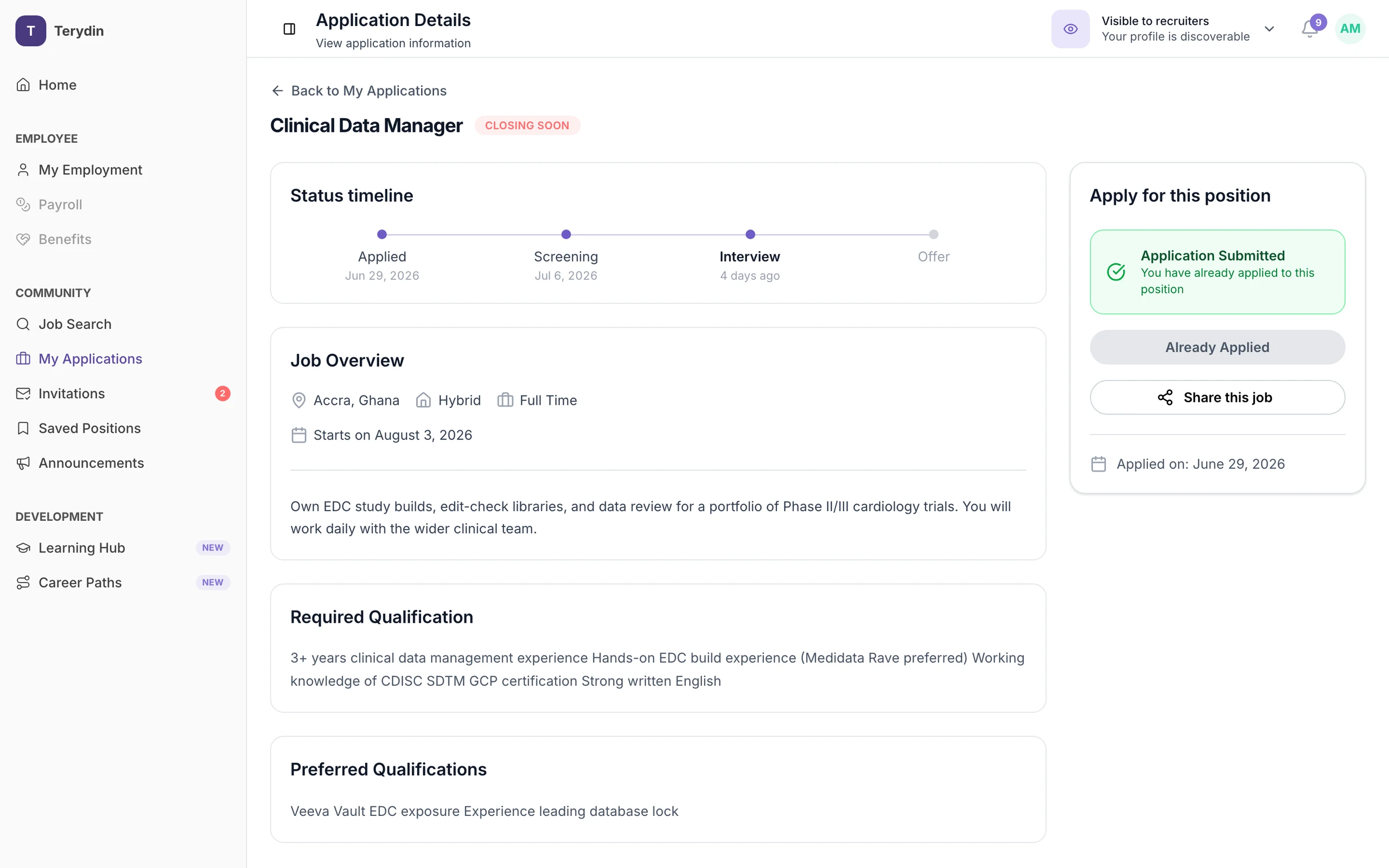Click the Announcements megaphone icon

tap(23, 463)
